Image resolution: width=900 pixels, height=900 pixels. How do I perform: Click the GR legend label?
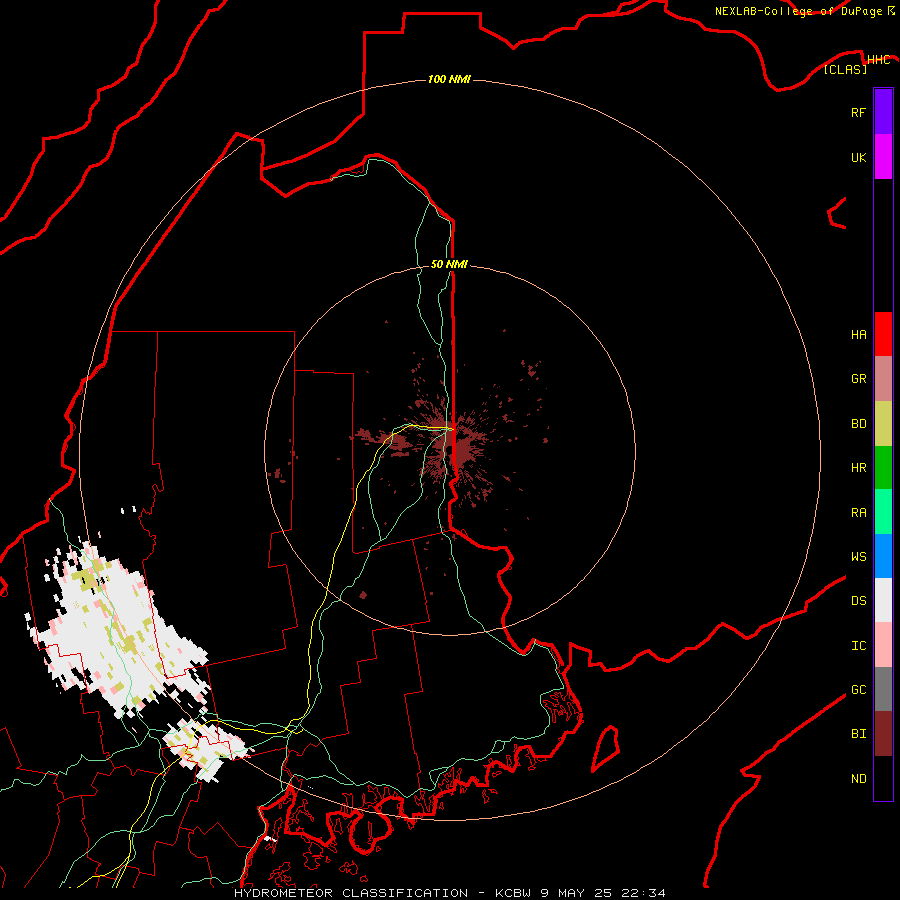858,379
